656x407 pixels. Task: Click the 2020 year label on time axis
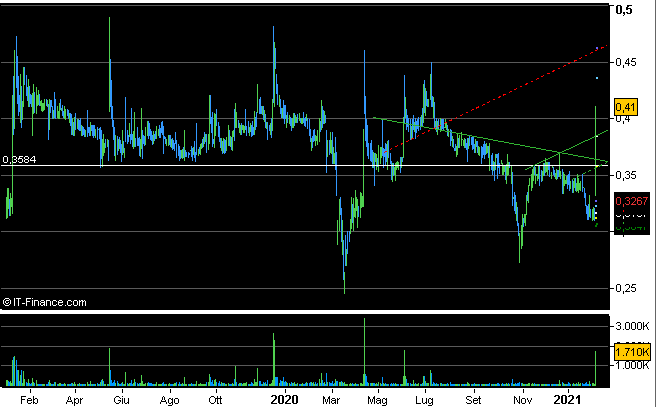pyautogui.click(x=285, y=399)
